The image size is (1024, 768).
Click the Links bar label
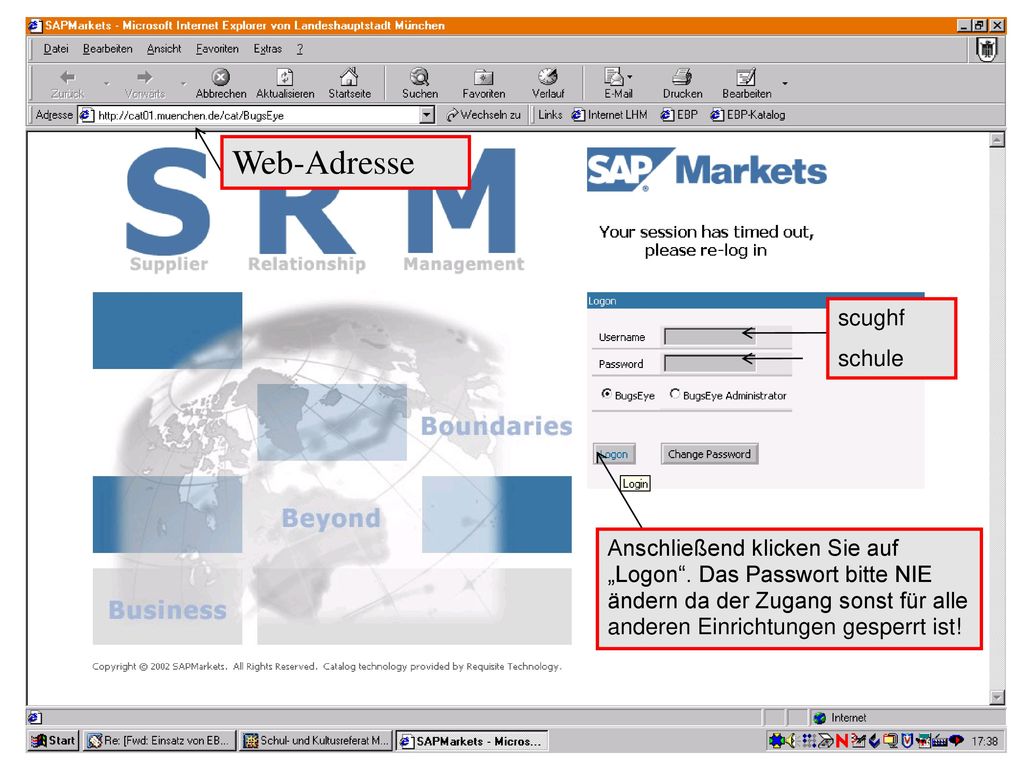[550, 115]
